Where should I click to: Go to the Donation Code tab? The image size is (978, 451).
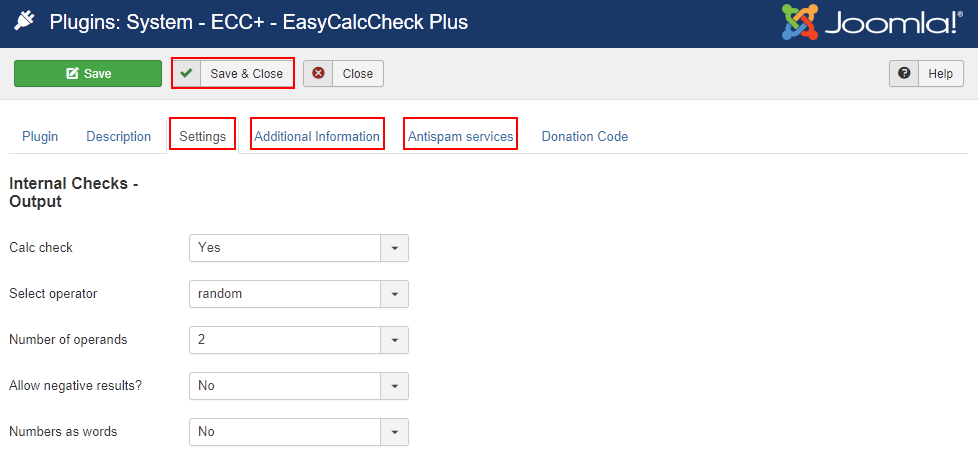pyautogui.click(x=584, y=137)
